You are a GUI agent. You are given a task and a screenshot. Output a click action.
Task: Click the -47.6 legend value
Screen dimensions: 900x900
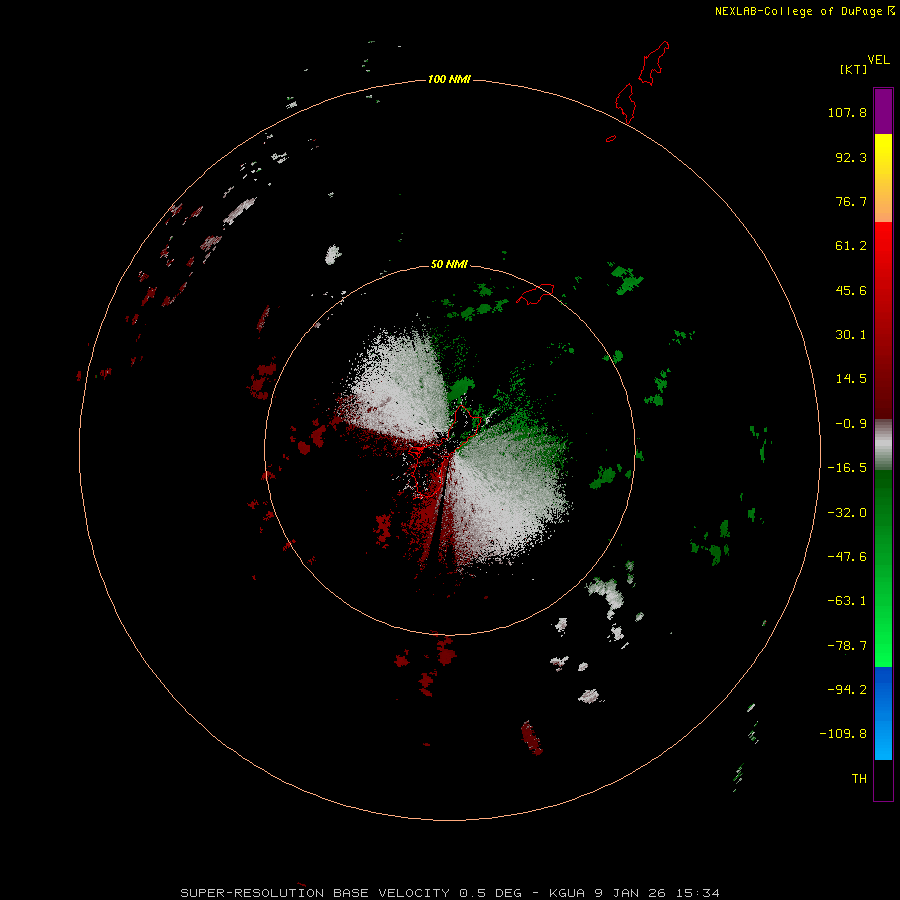pyautogui.click(x=847, y=557)
